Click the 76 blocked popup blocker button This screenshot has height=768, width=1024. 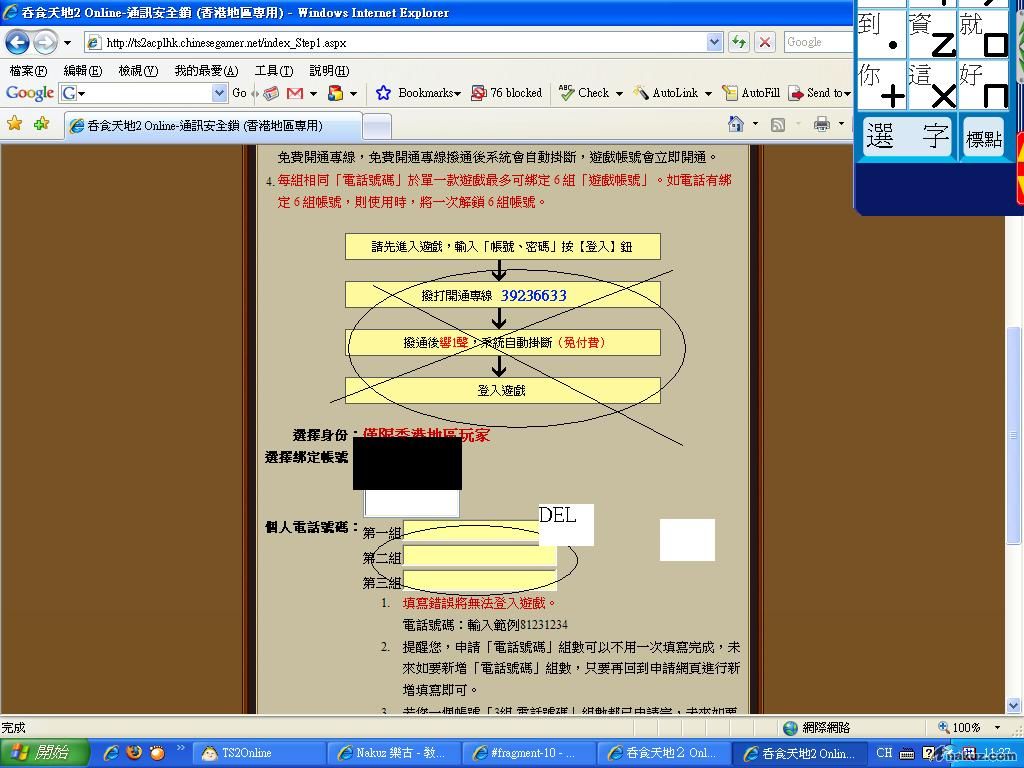click(507, 93)
